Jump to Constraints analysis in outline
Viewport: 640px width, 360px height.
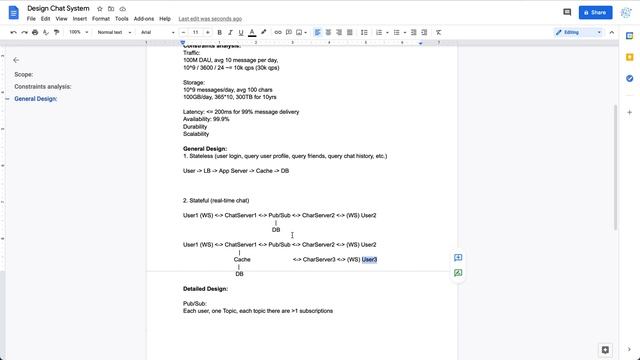(43, 87)
